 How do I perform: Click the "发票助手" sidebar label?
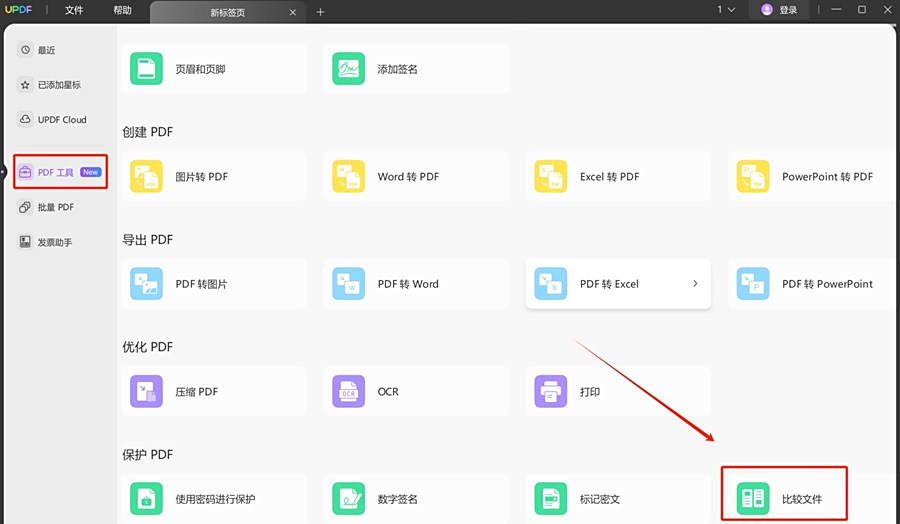coord(55,242)
